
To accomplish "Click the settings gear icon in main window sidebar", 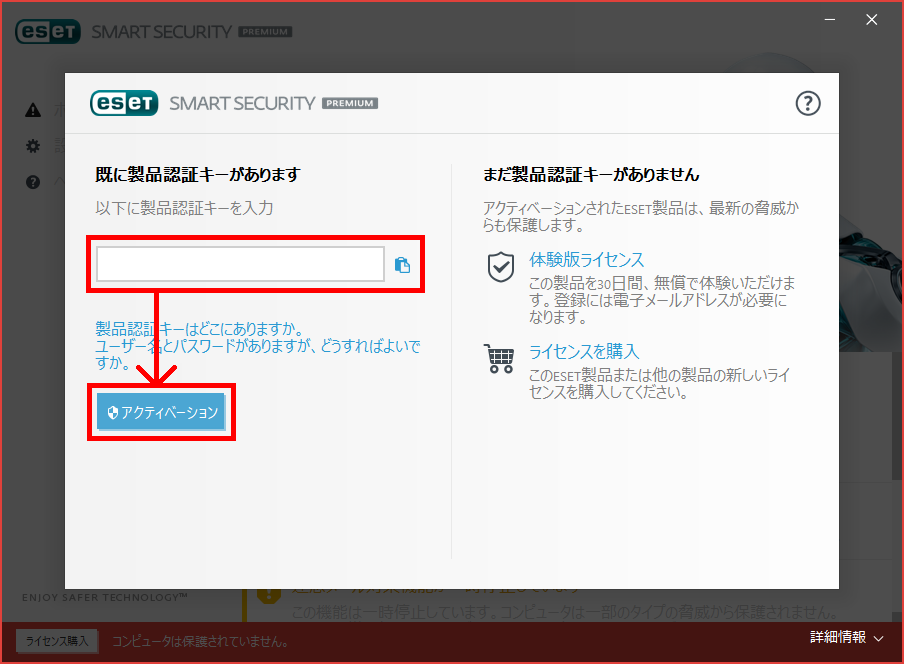I will [x=33, y=146].
